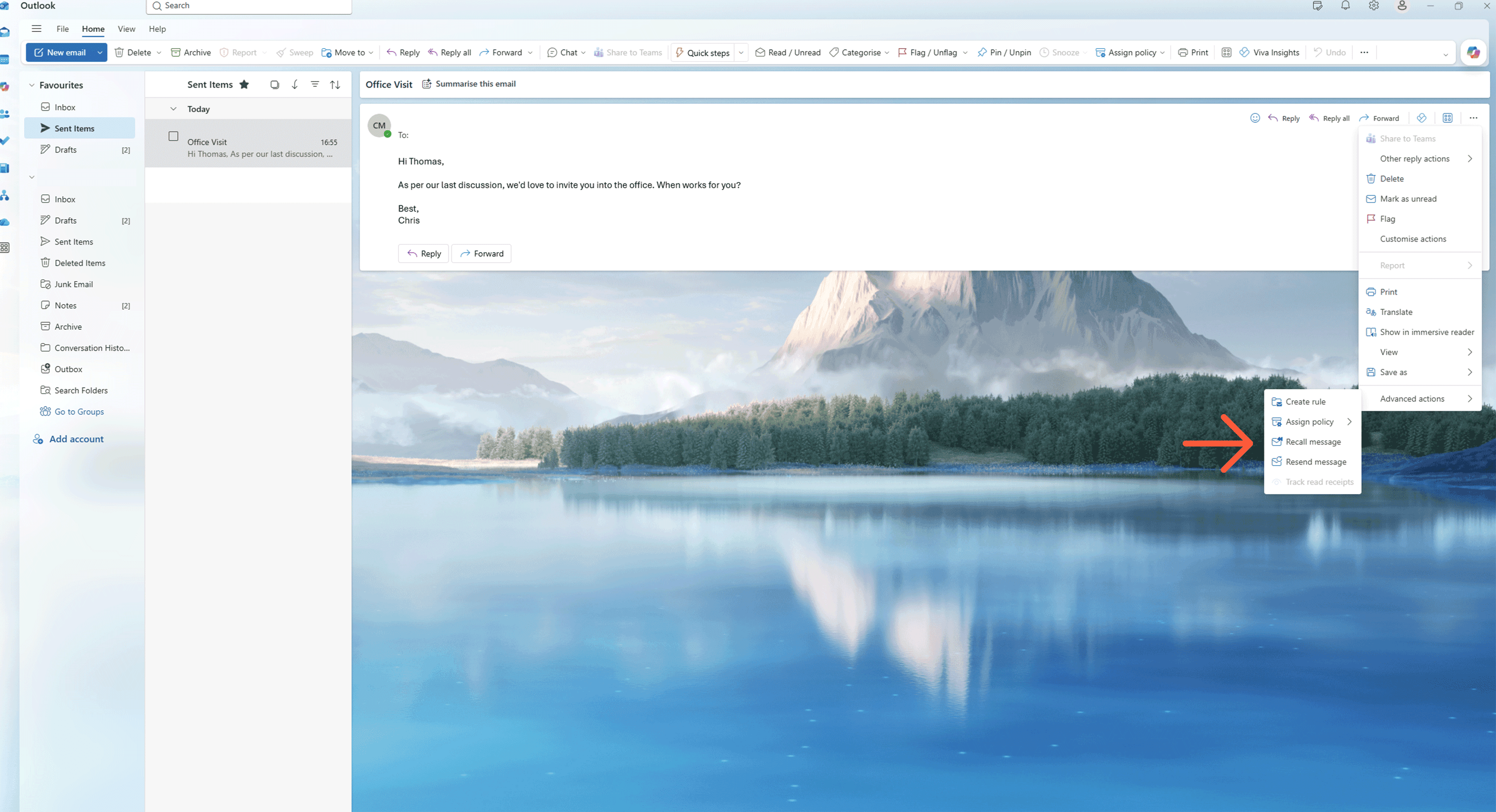1496x812 pixels.
Task: Click the New email button
Action: tap(60, 52)
